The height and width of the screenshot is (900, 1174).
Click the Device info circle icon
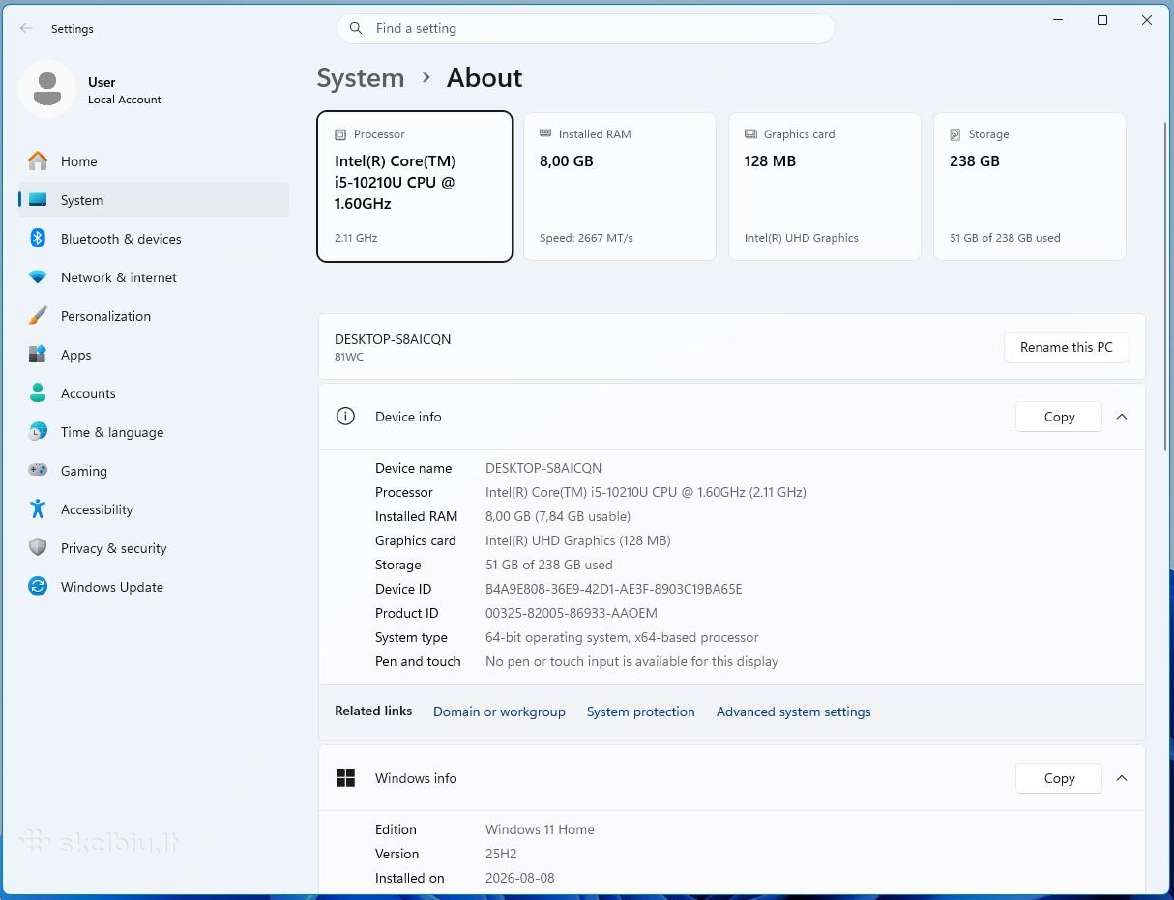(x=345, y=416)
